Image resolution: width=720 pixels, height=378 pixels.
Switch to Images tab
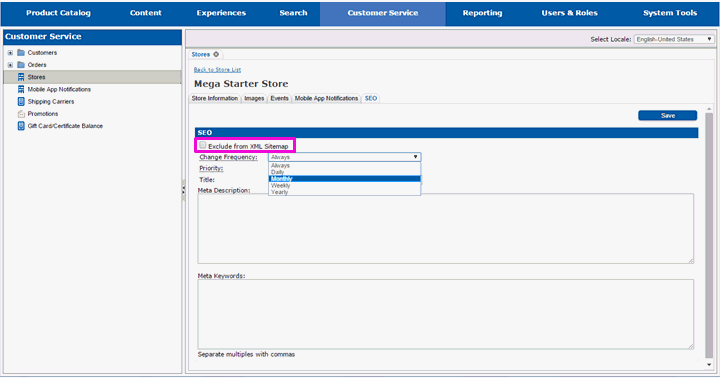point(254,98)
